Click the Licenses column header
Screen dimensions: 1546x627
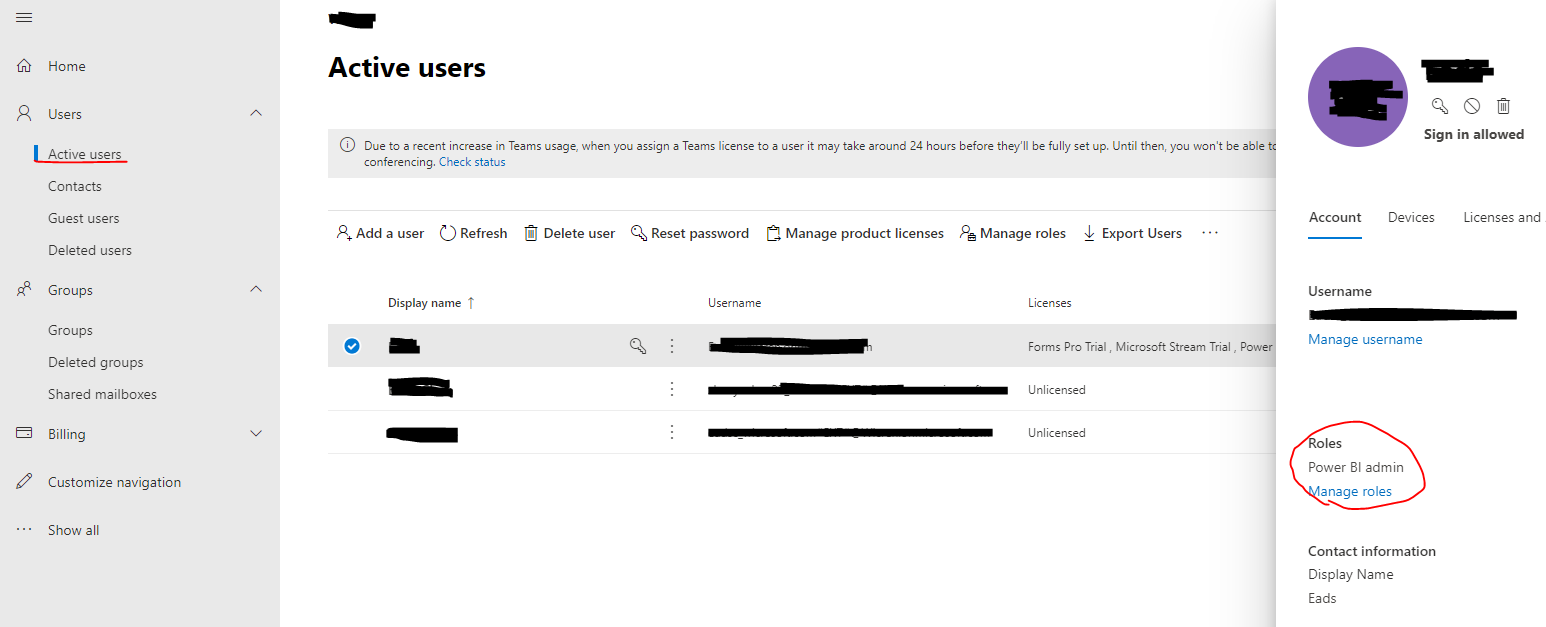[x=1050, y=302]
